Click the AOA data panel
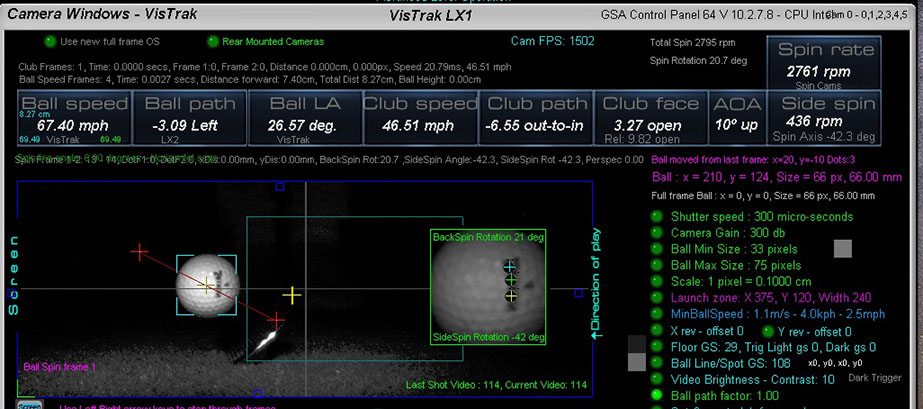 [x=737, y=118]
